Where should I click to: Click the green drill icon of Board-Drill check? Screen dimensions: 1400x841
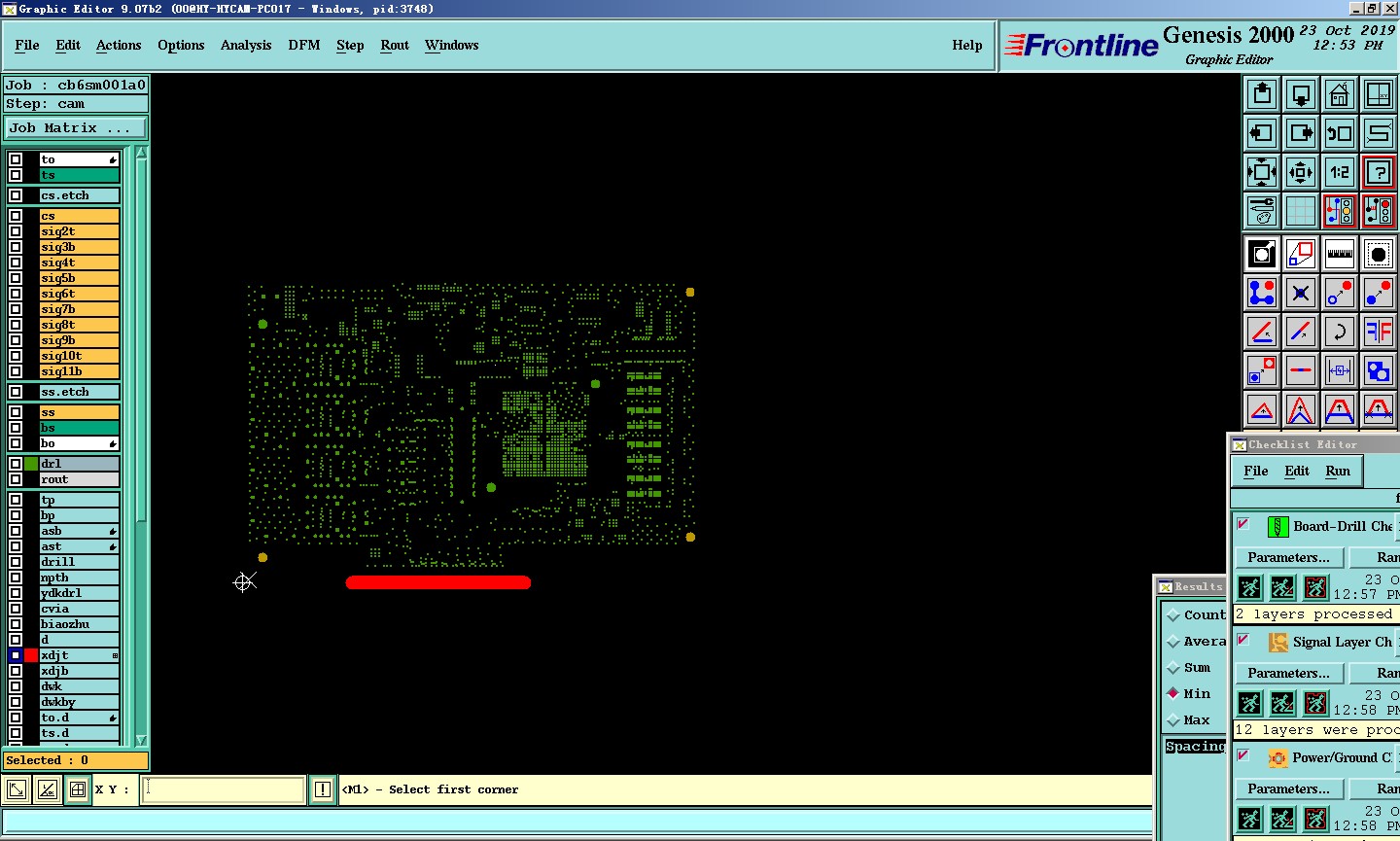coord(1278,527)
